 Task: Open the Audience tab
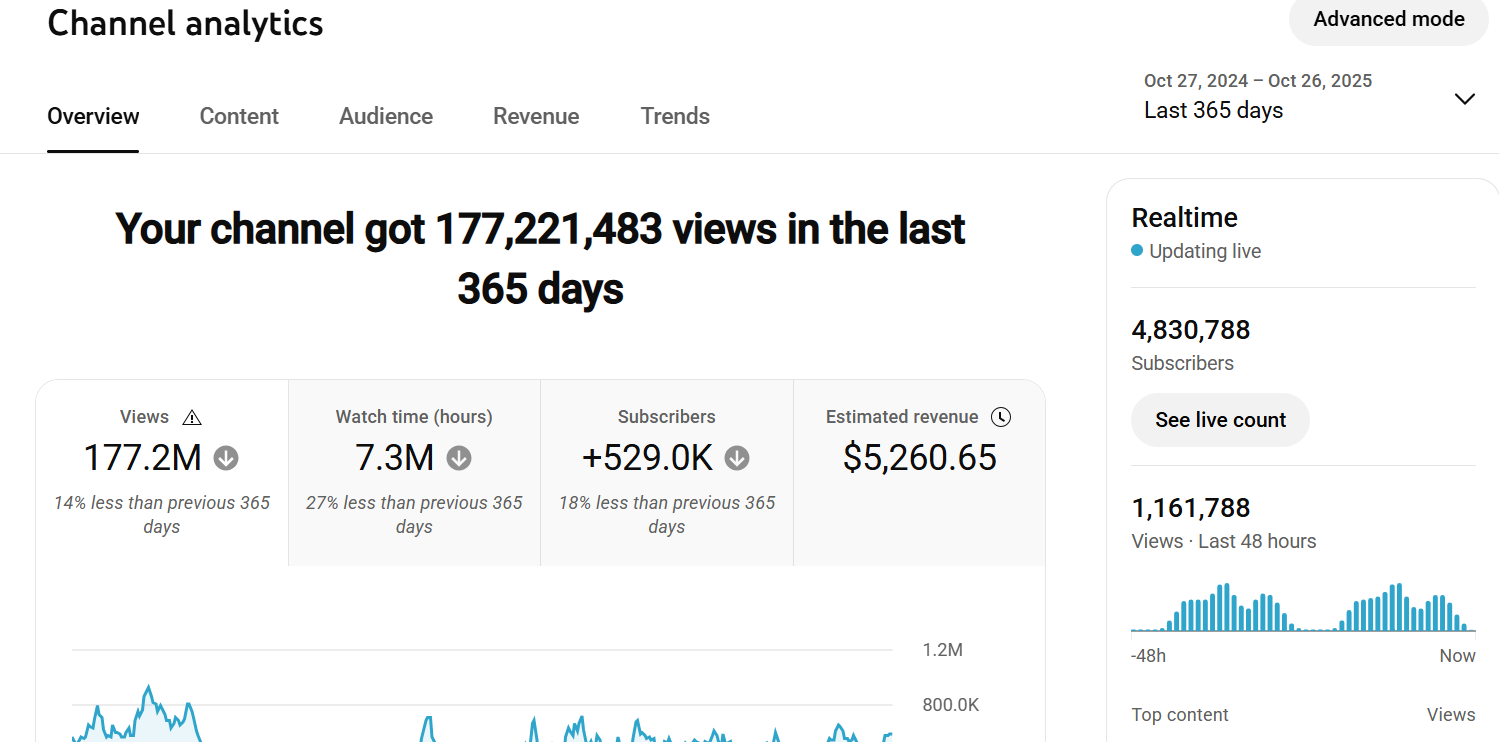[x=386, y=116]
